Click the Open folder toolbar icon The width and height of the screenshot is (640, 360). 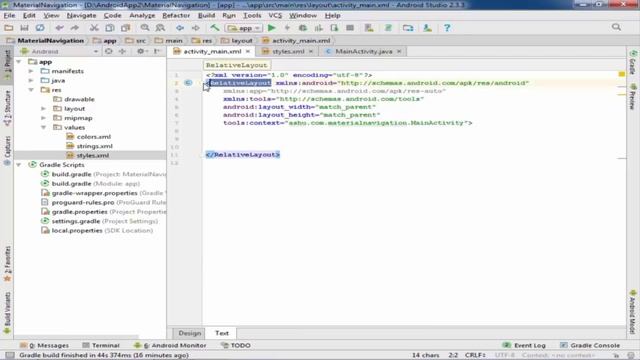tap(9, 28)
